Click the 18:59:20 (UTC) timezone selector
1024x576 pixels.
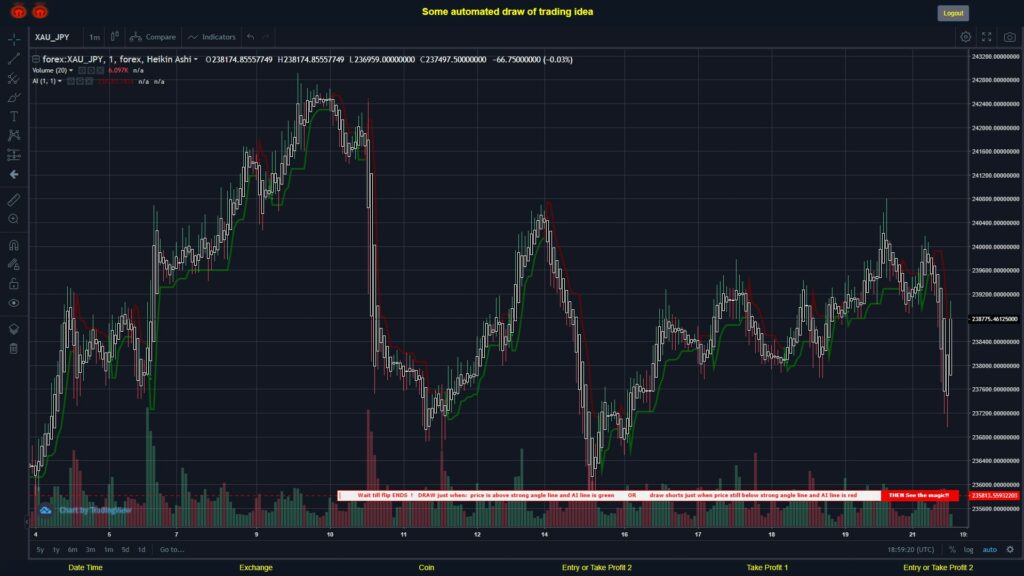tap(910, 550)
